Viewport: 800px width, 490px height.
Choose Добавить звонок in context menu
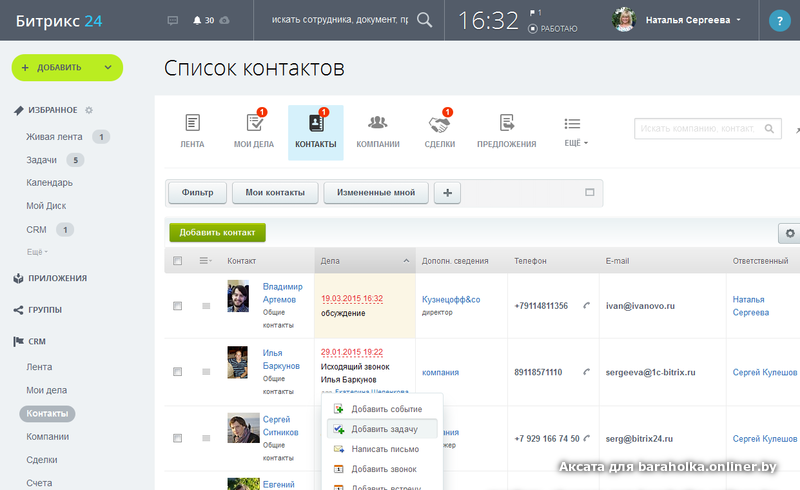coord(382,469)
